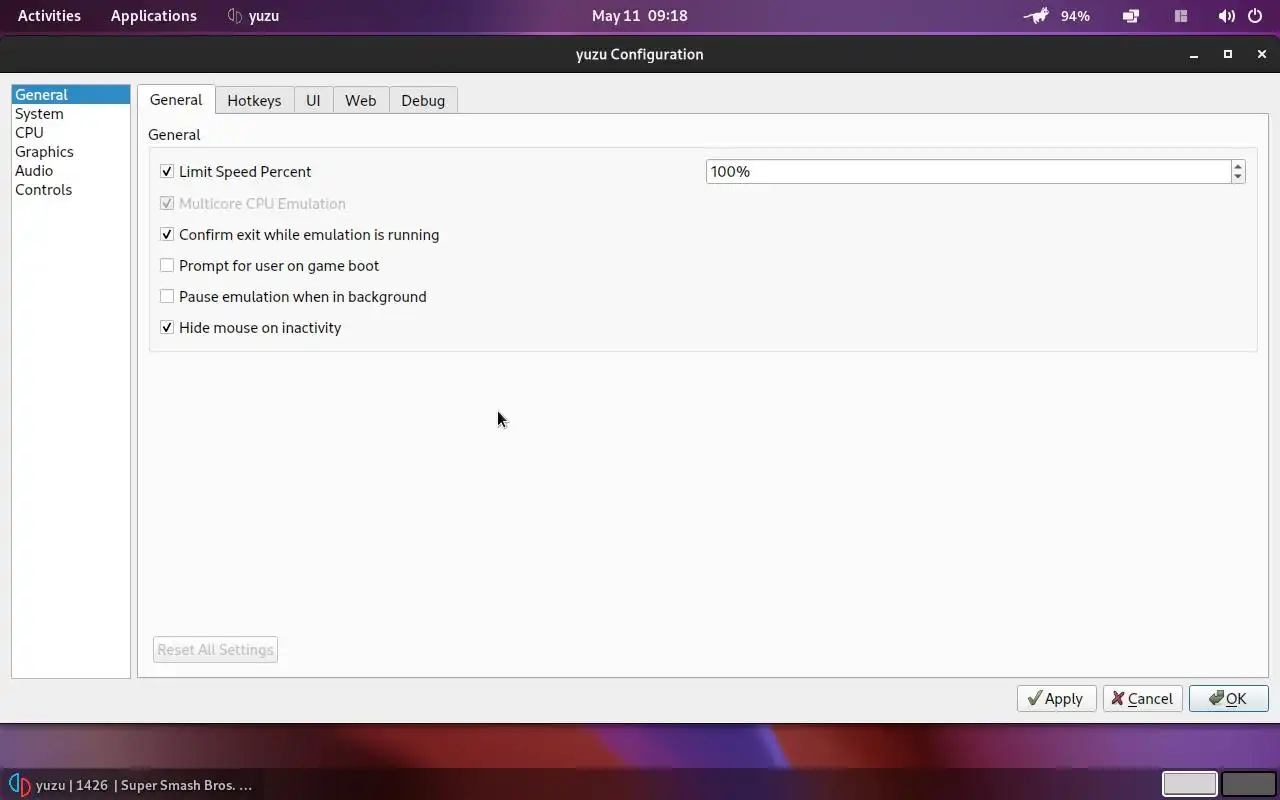Select CPU in the category list
This screenshot has height=800, width=1280.
[x=71, y=133]
